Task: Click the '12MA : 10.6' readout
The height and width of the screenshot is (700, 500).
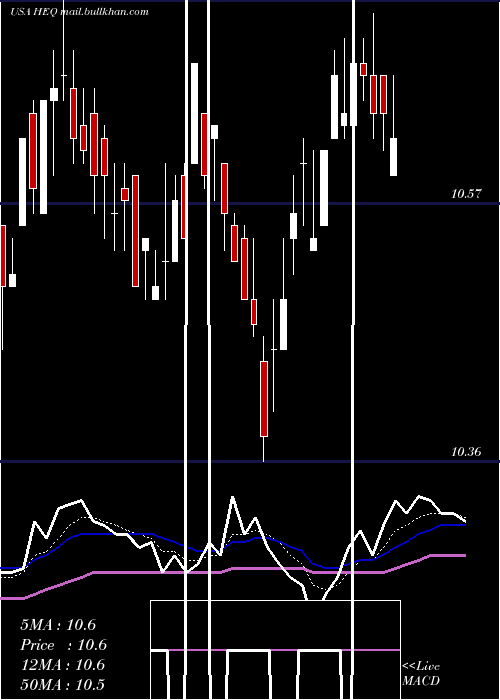Action: click(62, 665)
